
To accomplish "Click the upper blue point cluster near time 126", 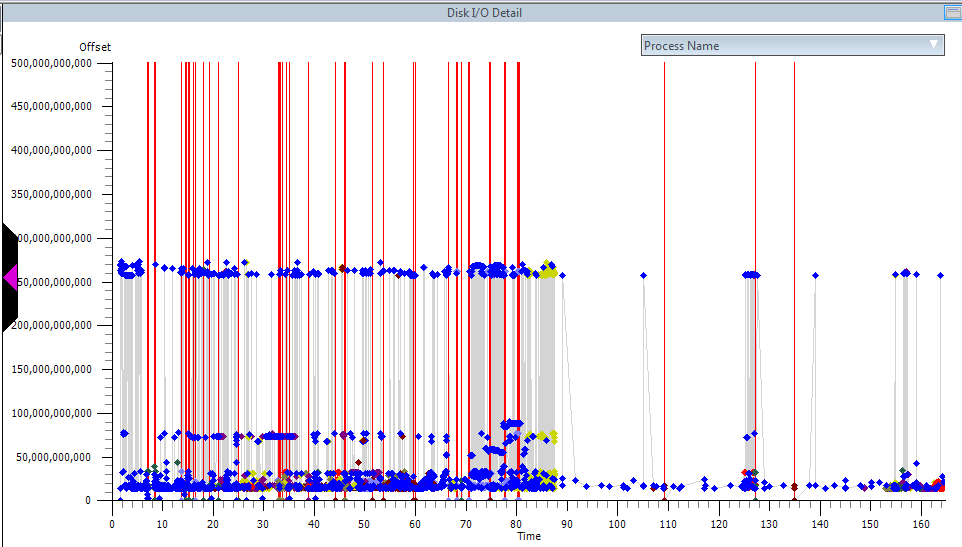I will tap(751, 275).
